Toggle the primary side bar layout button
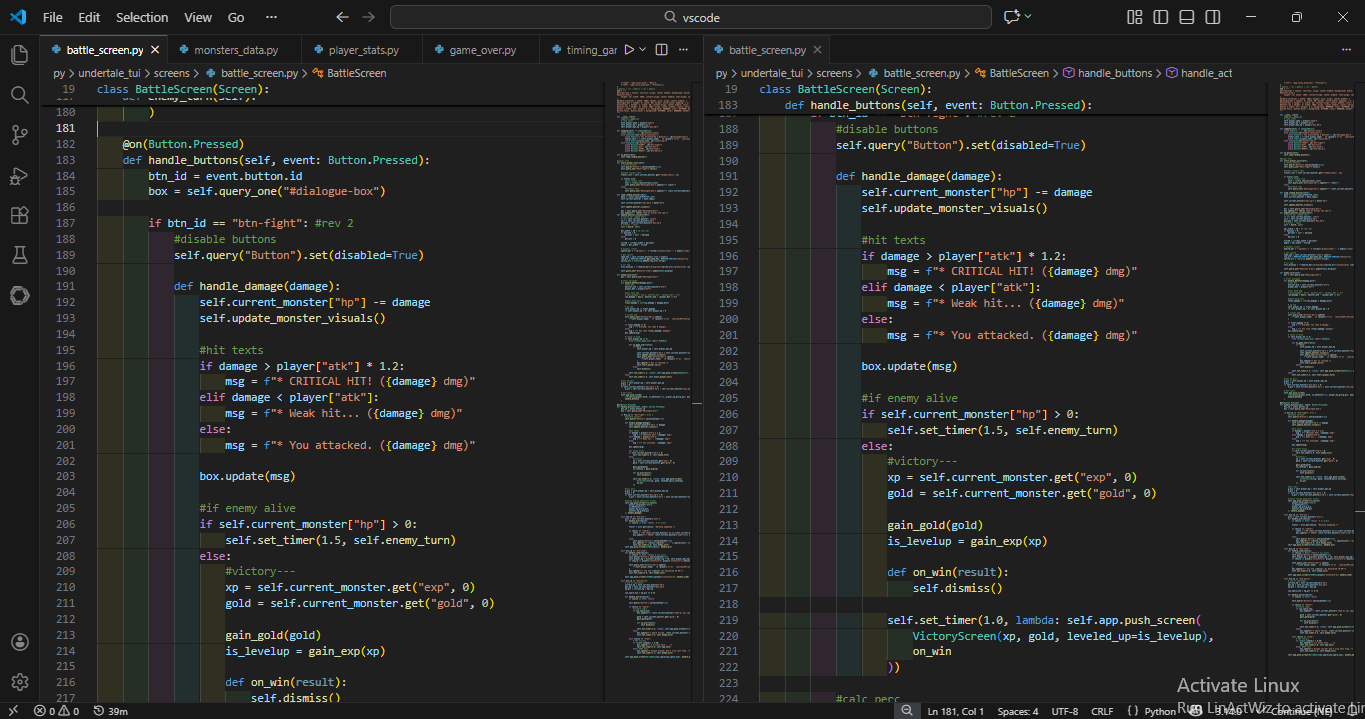This screenshot has height=719, width=1365. coord(1160,17)
